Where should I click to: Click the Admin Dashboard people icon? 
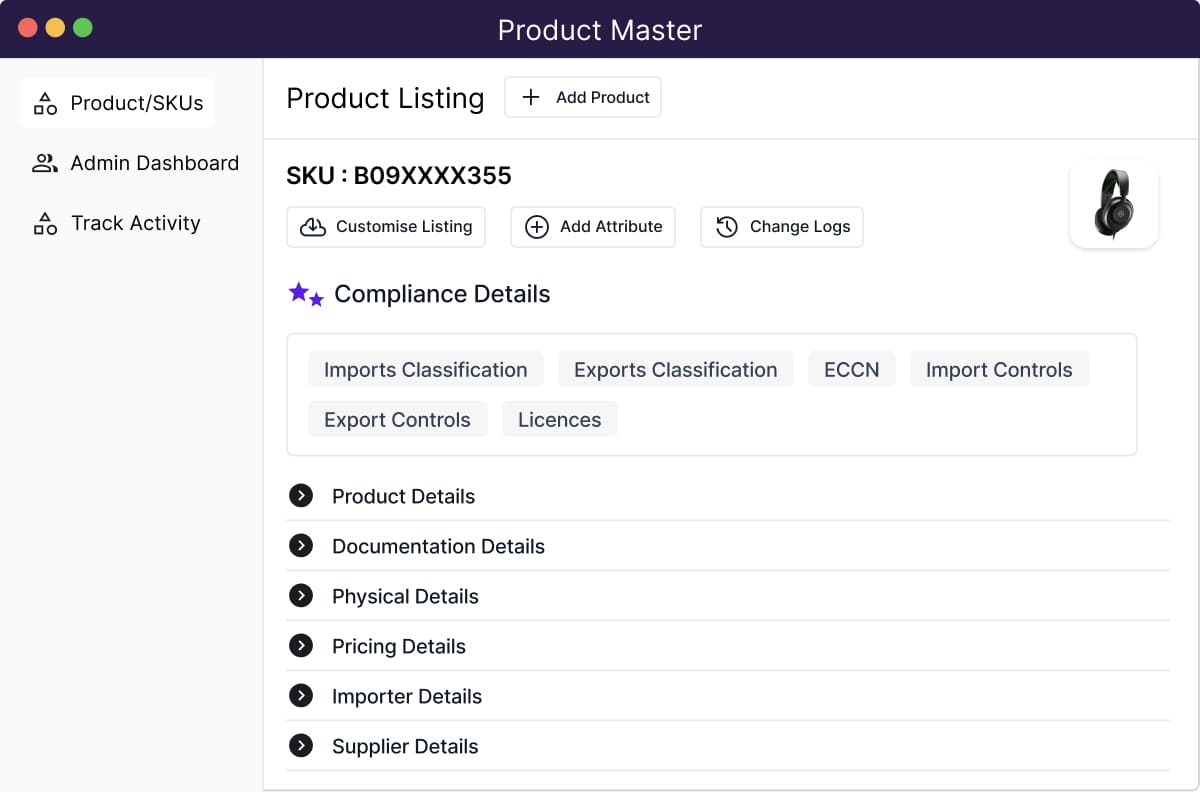[45, 163]
